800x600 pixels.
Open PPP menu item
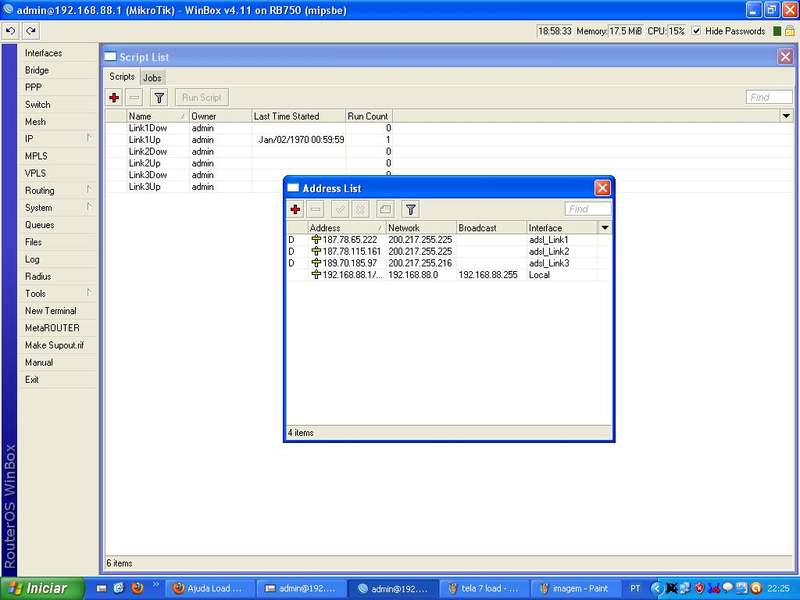point(58,87)
